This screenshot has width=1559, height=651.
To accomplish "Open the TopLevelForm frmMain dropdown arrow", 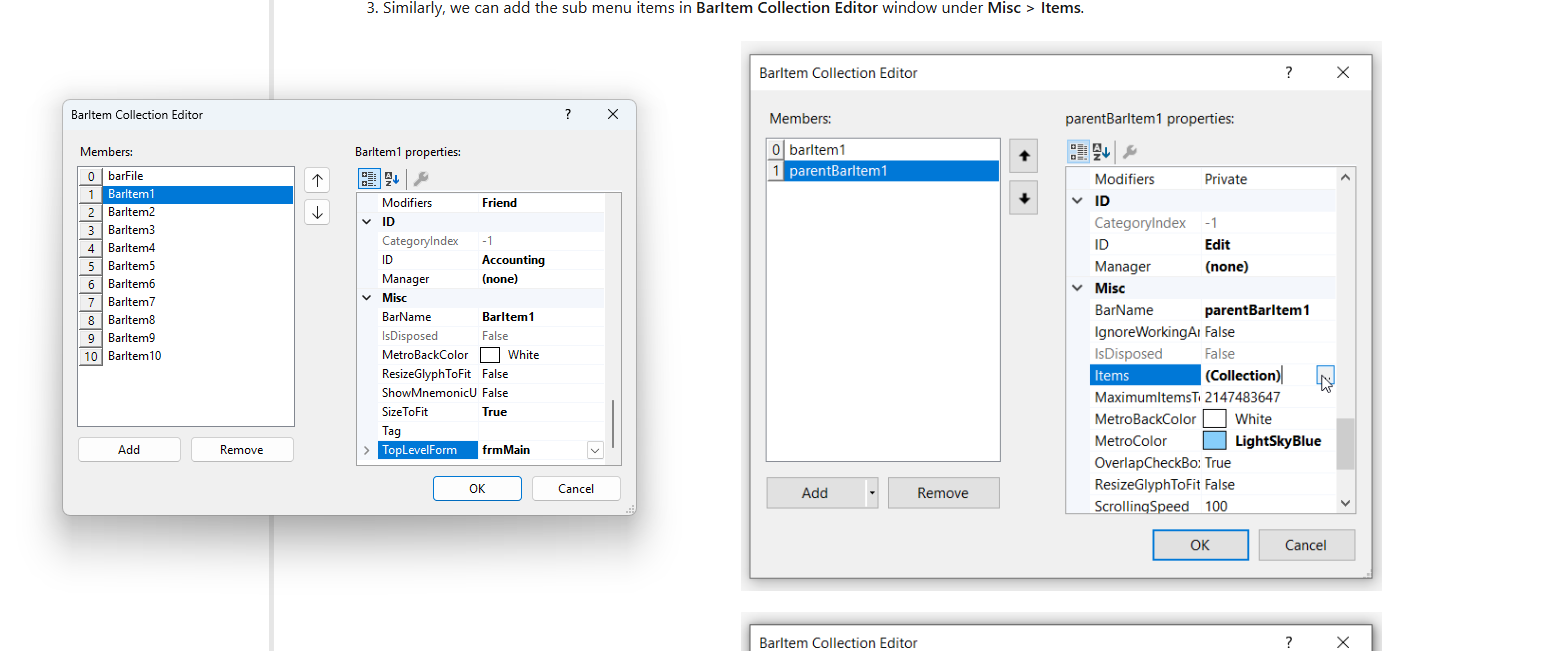I will pyautogui.click(x=595, y=451).
